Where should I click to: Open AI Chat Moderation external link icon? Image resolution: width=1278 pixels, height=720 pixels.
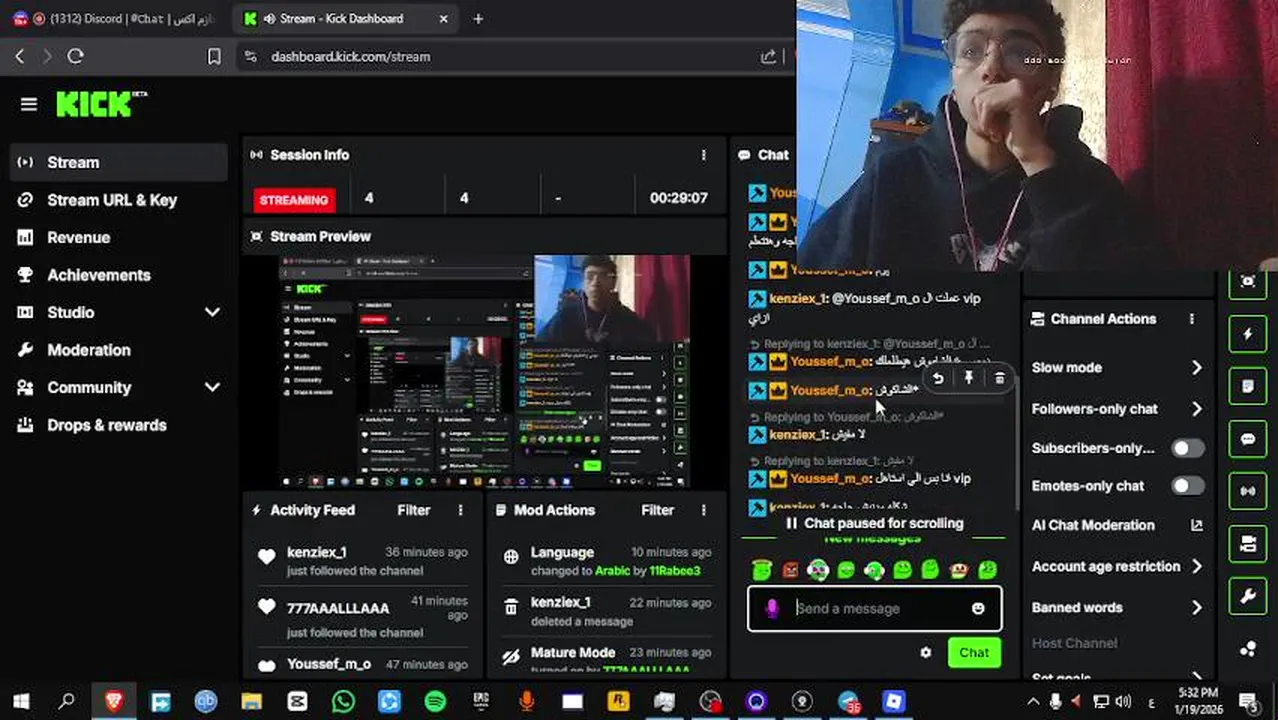1196,525
